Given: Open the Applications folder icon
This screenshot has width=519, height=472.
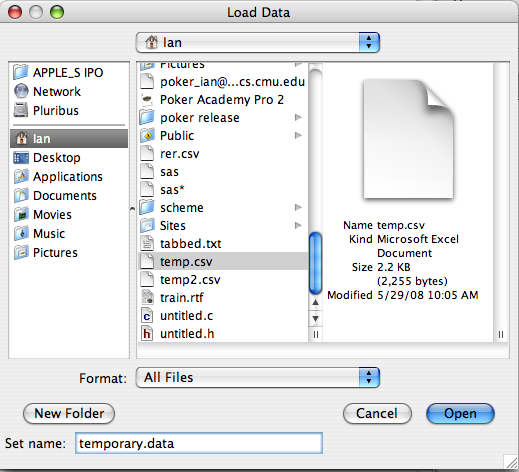Looking at the screenshot, I should point(21,176).
